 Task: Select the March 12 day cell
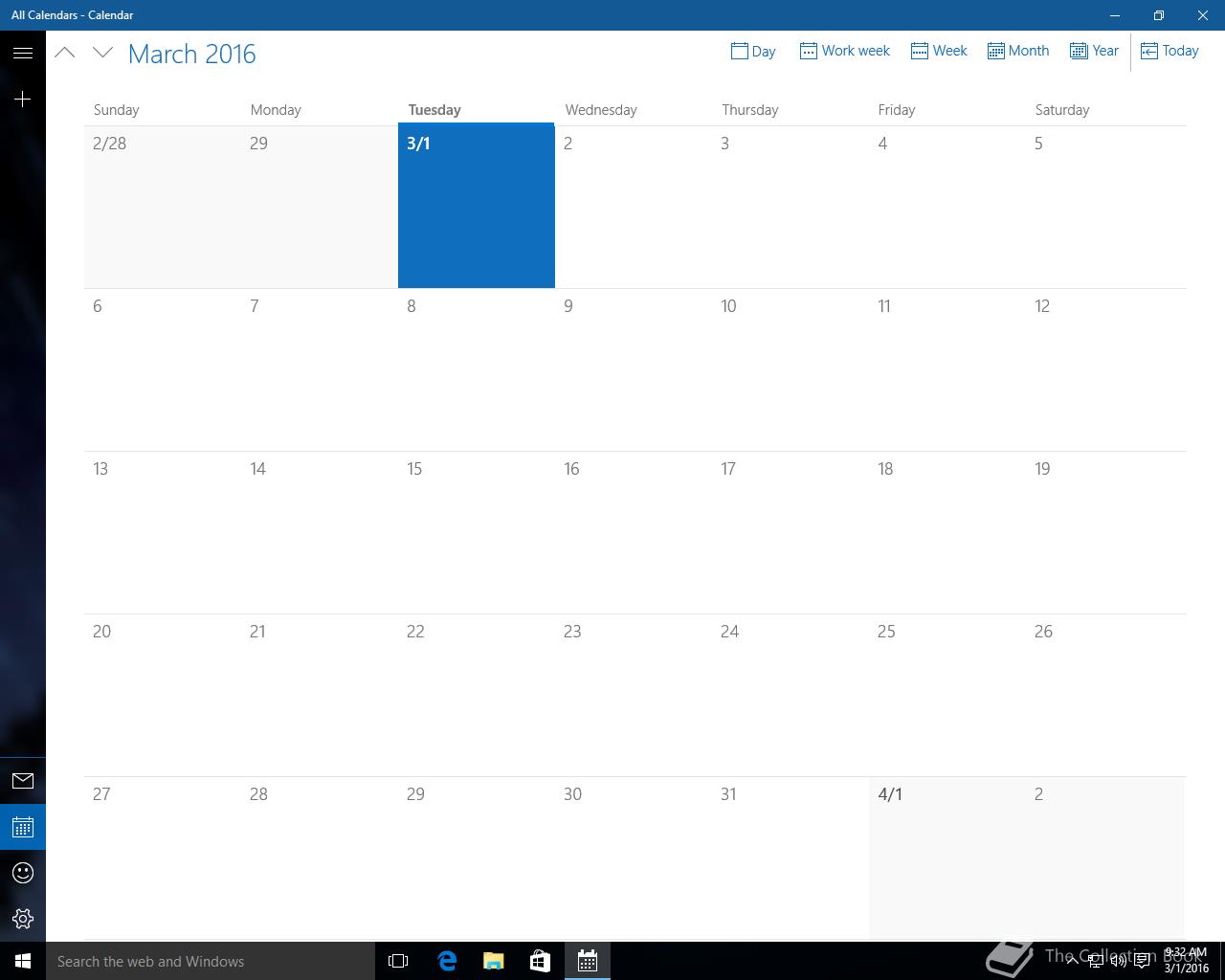[1105, 369]
